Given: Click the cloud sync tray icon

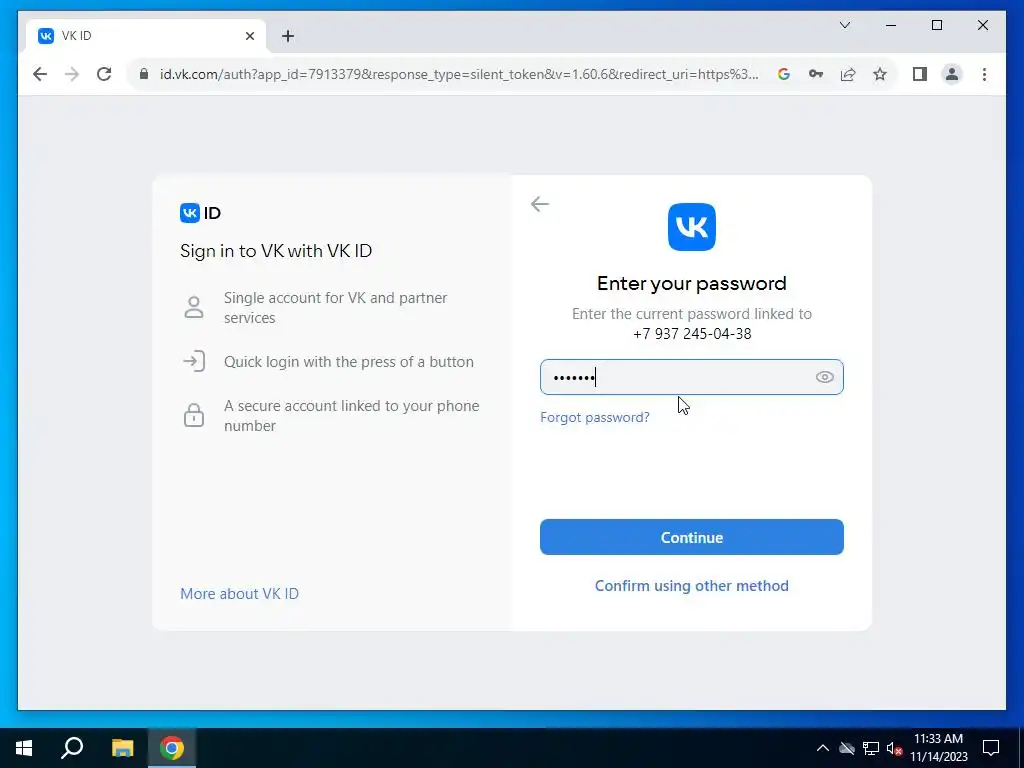Looking at the screenshot, I should (846, 748).
